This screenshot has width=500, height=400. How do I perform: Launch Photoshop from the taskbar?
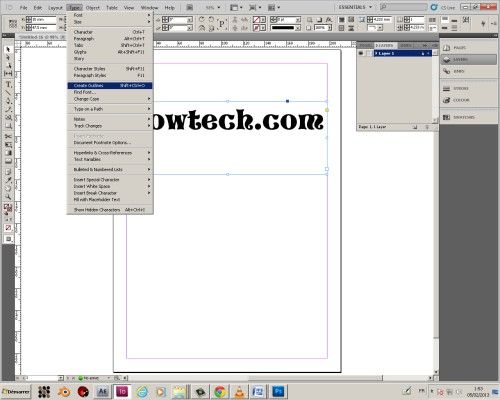278,391
